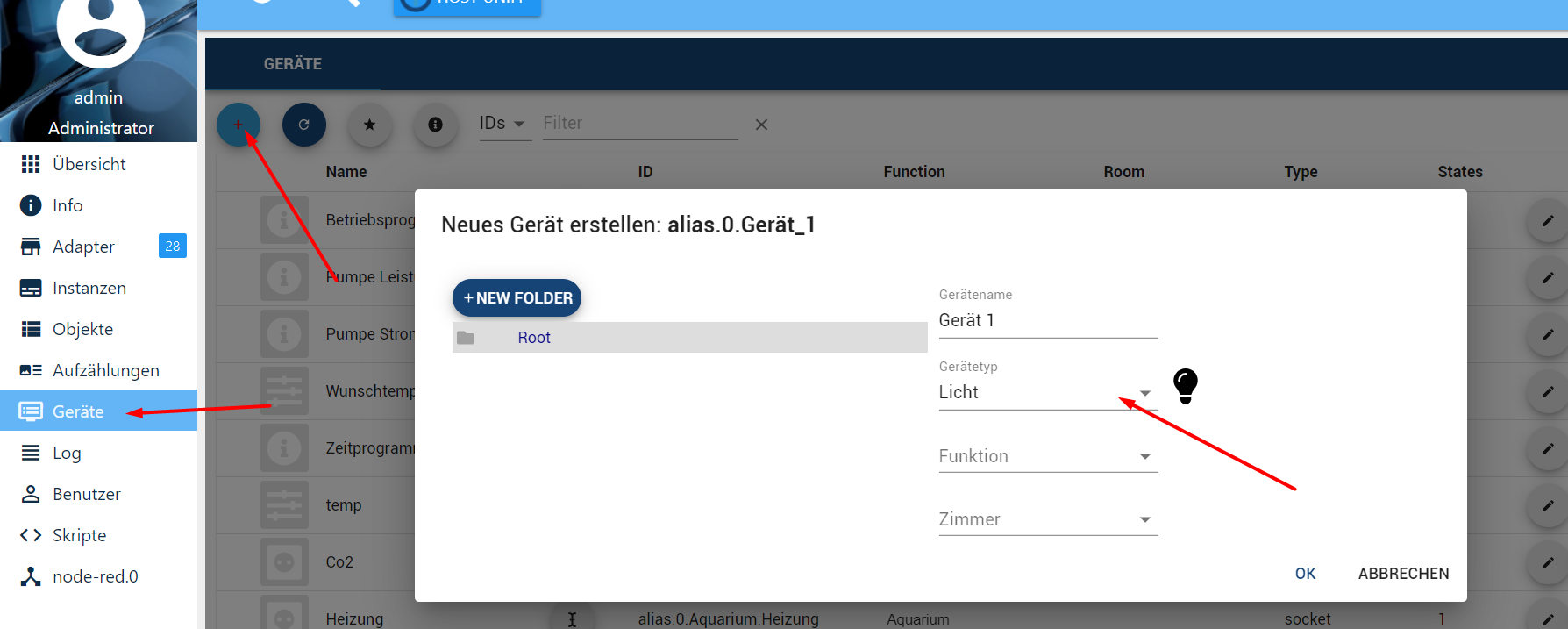This screenshot has height=629, width=1568.
Task: Open the Adapter sidebar entry
Action: pyautogui.click(x=83, y=247)
